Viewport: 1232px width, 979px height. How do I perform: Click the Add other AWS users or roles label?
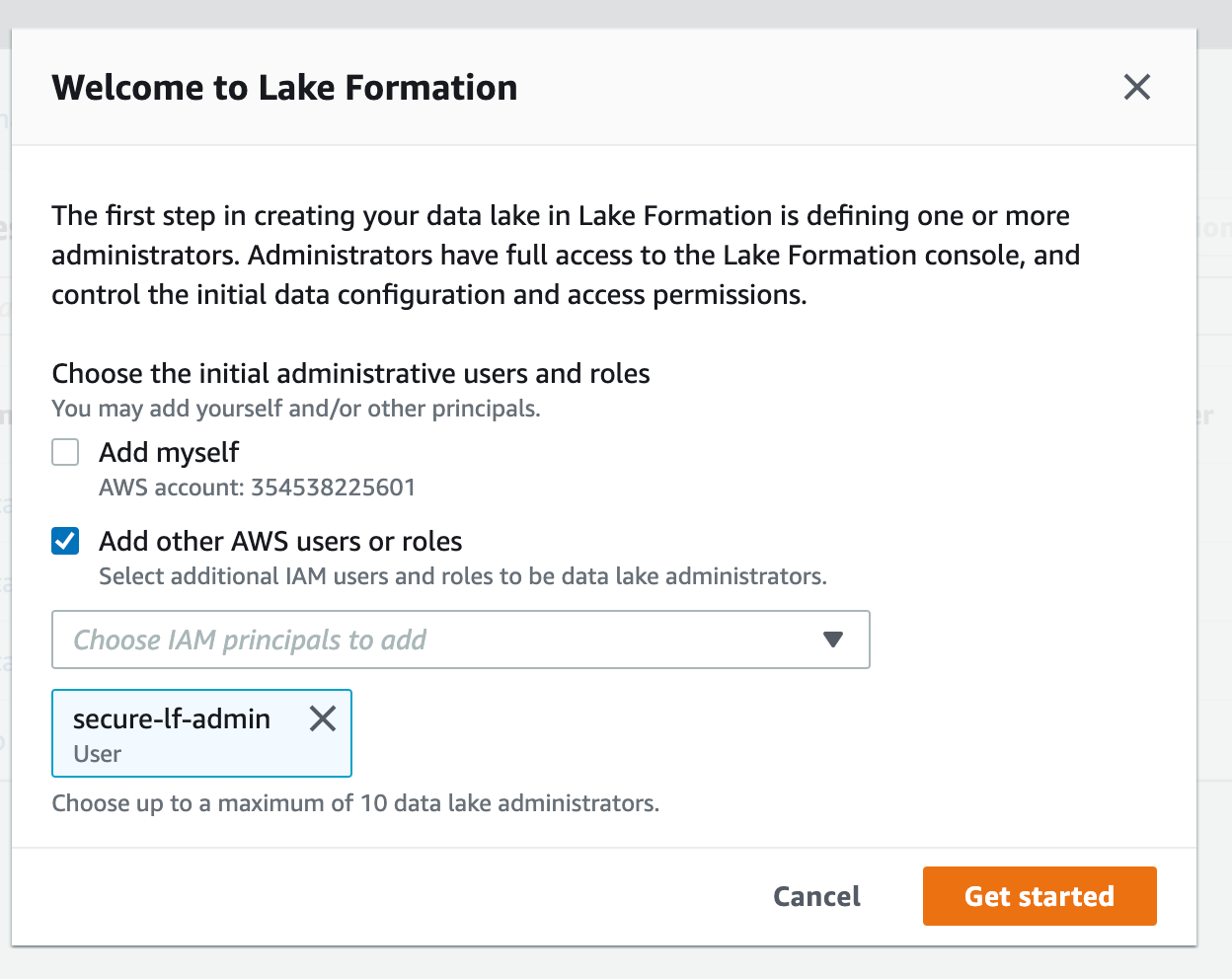pos(280,541)
